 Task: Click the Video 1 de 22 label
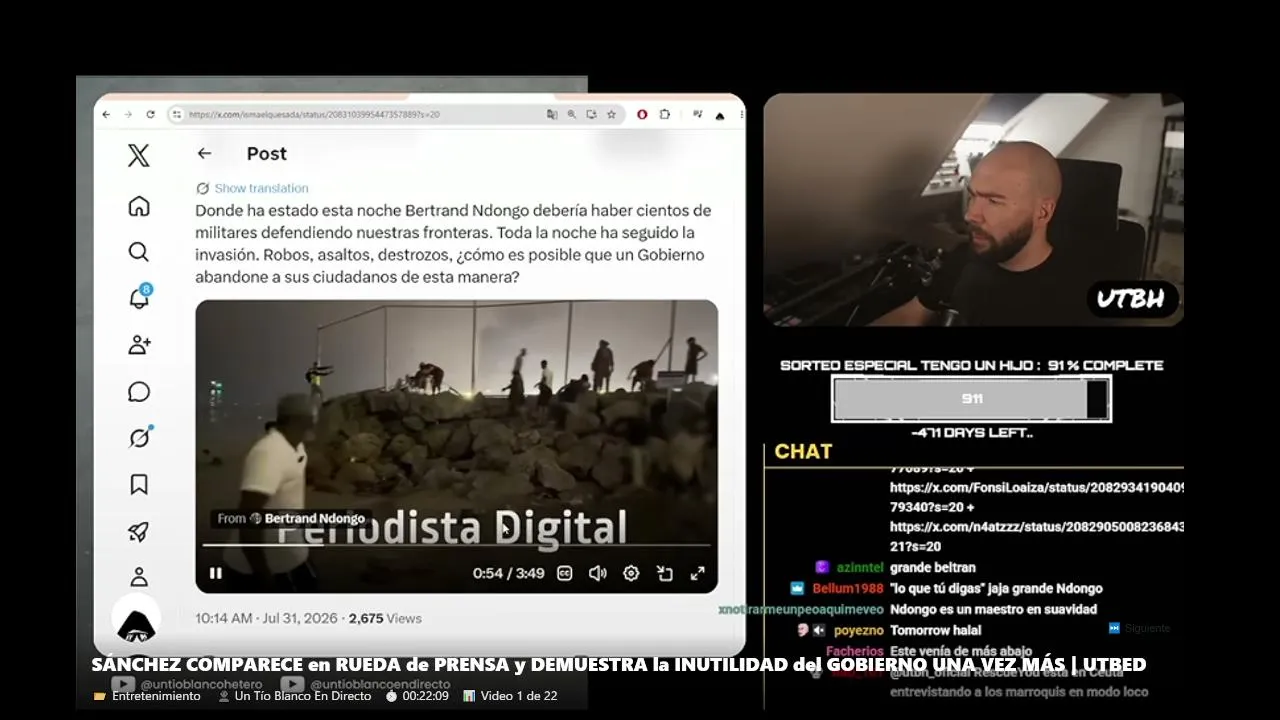tap(519, 696)
